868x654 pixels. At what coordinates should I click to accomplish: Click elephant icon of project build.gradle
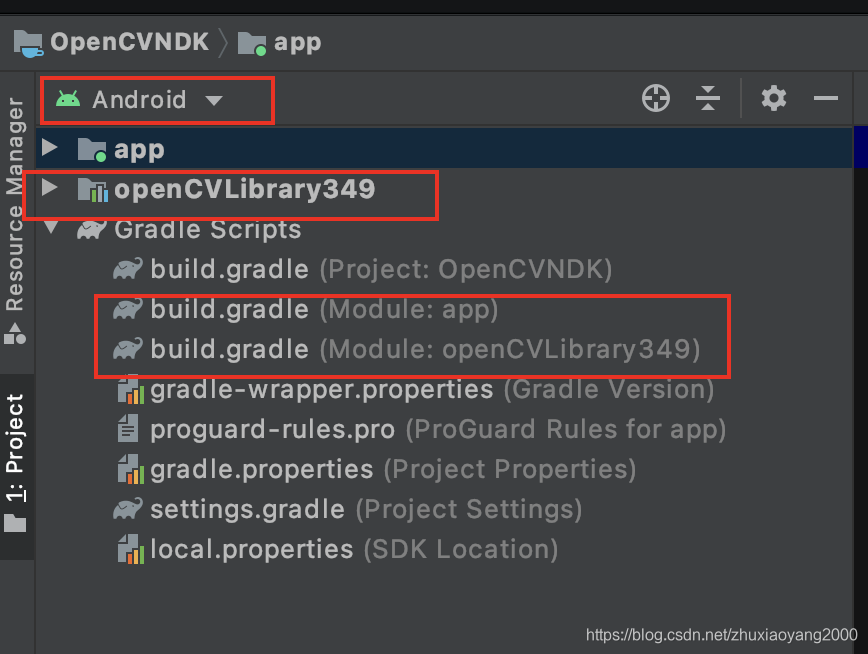[x=128, y=269]
